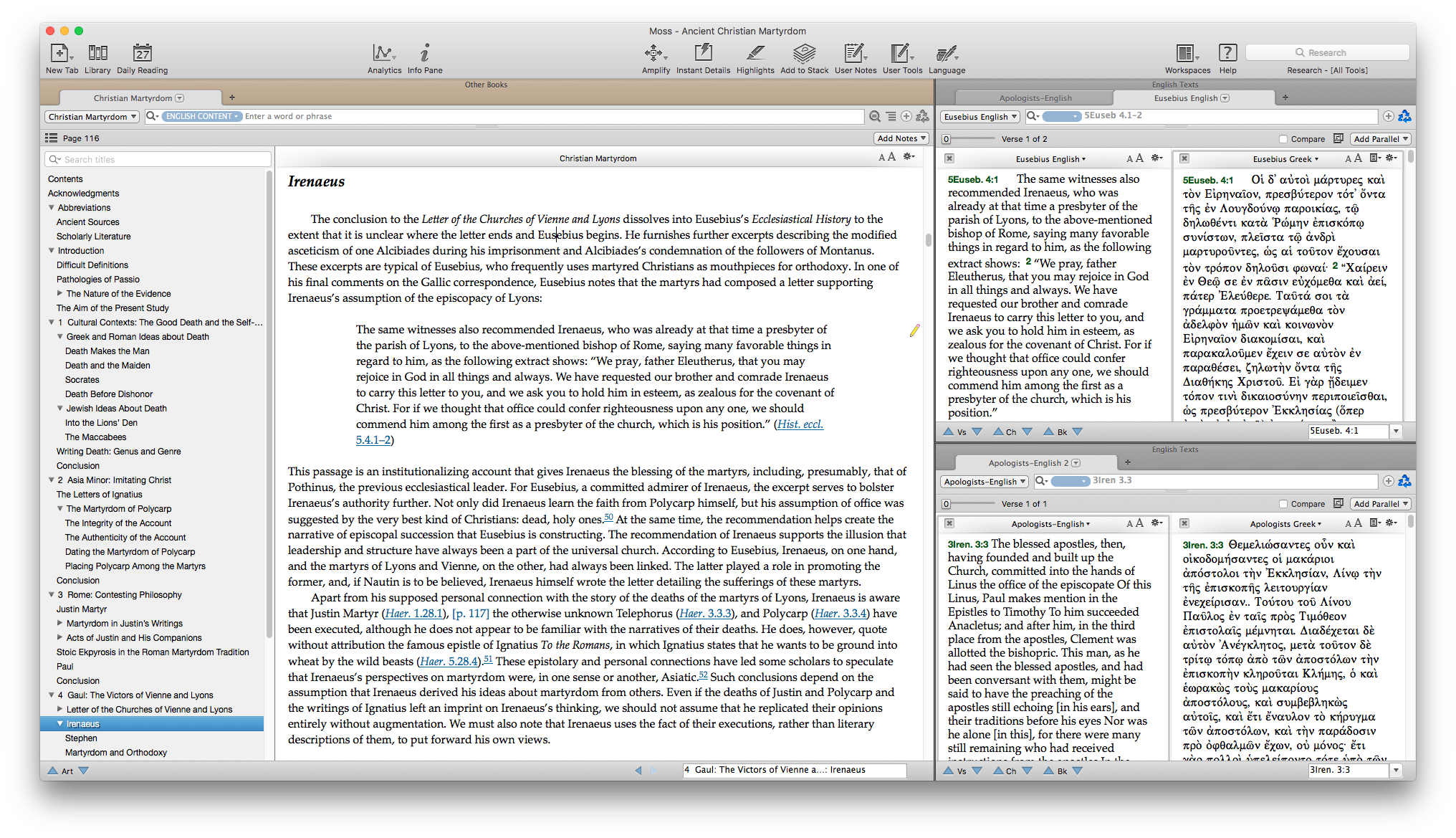Open footnote 50 in the text

click(x=608, y=517)
